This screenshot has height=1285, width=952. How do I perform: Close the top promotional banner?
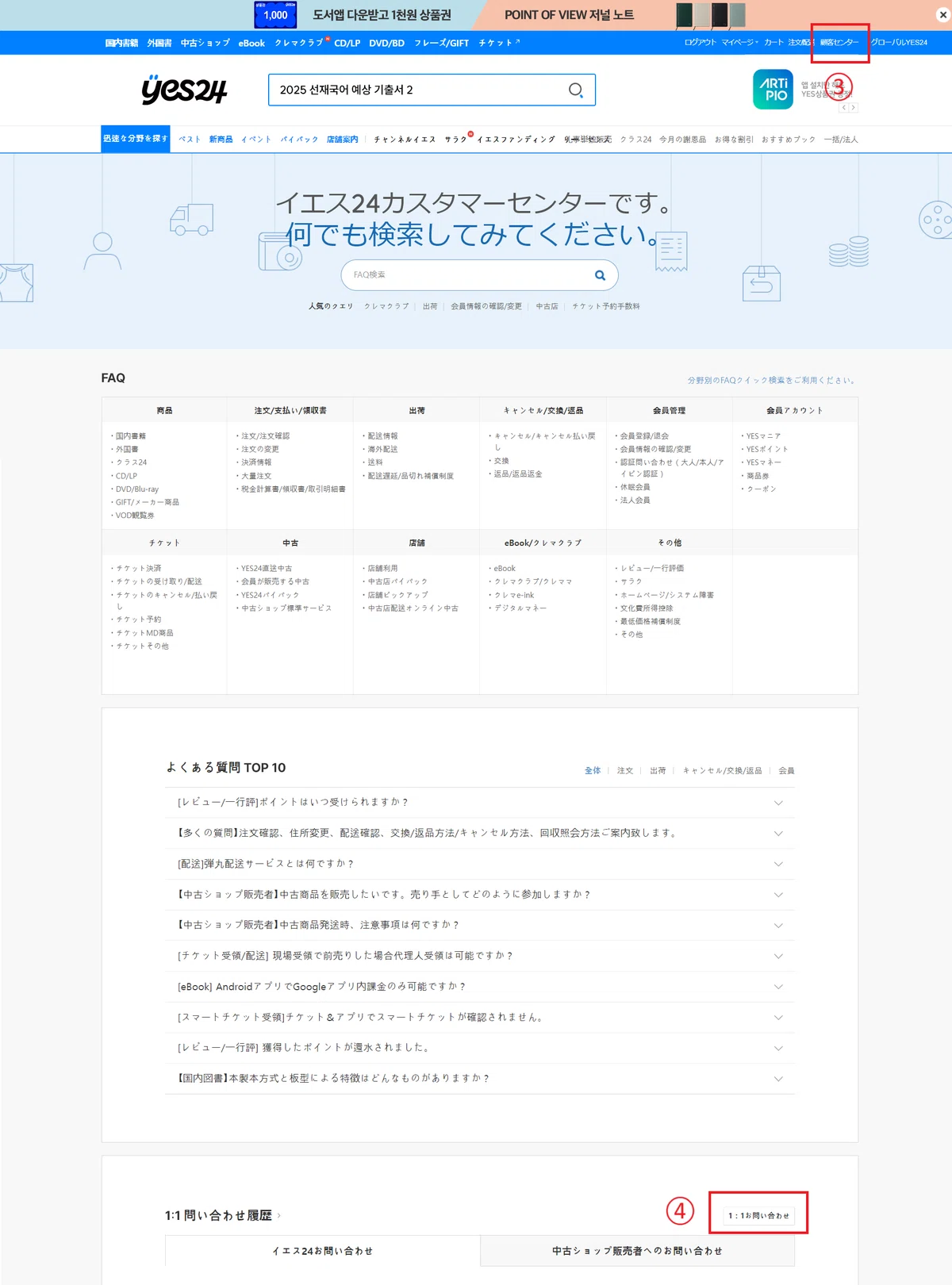click(x=942, y=15)
